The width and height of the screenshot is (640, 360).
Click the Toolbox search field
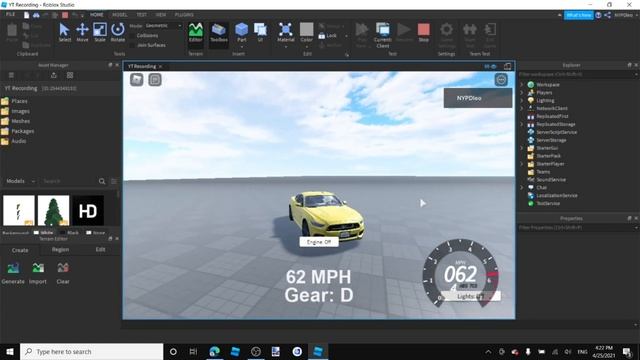pyautogui.click(x=69, y=181)
